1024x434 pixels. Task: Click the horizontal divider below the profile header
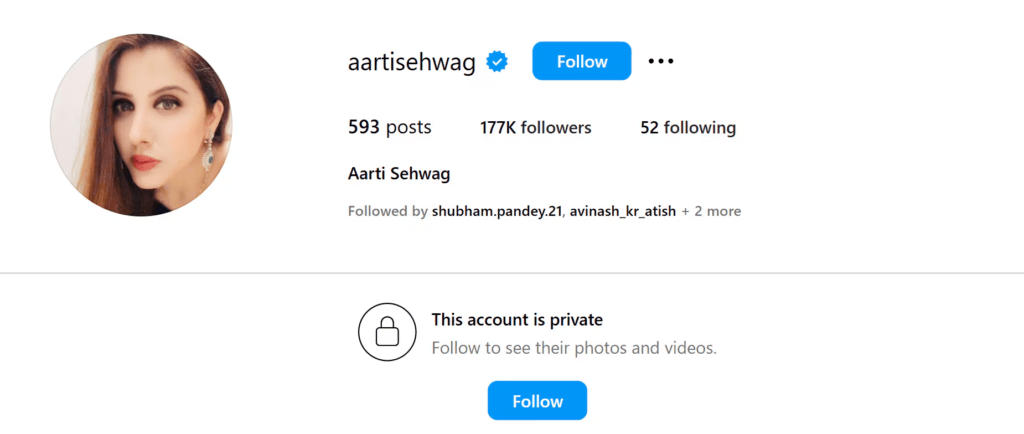point(512,273)
